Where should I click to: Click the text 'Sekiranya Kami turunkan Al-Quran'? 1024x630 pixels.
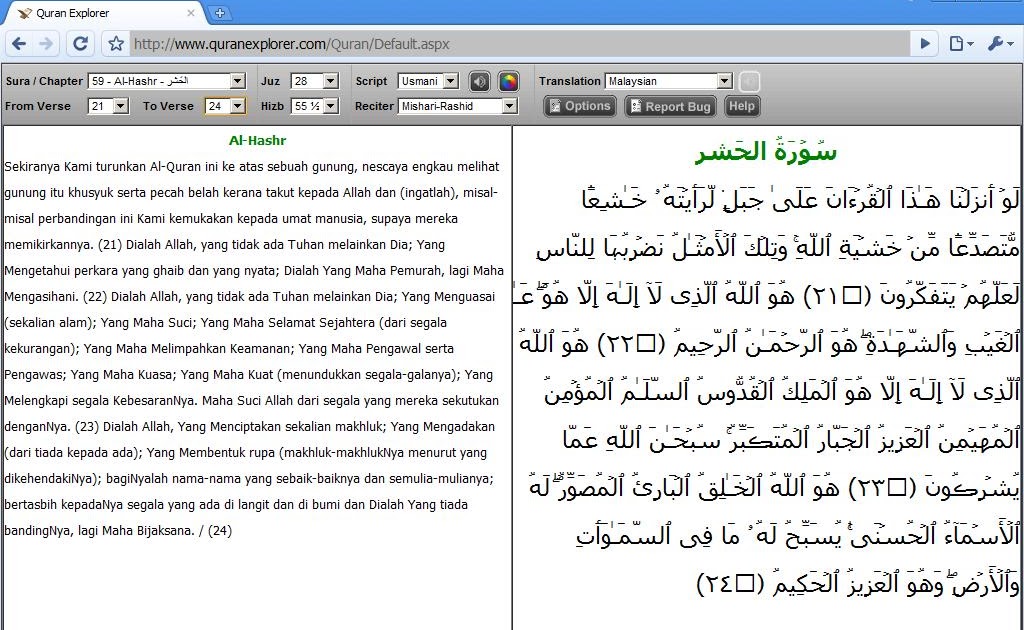(x=102, y=167)
